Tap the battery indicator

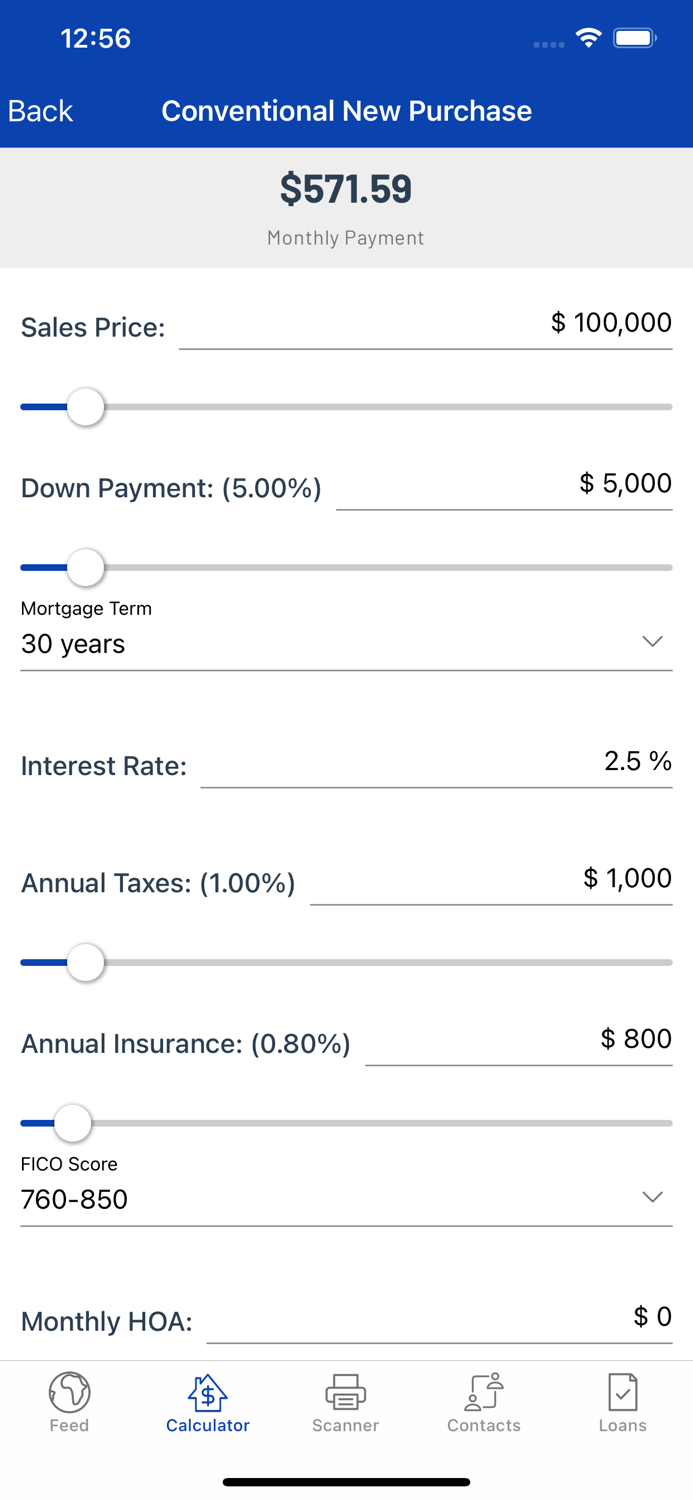(634, 37)
